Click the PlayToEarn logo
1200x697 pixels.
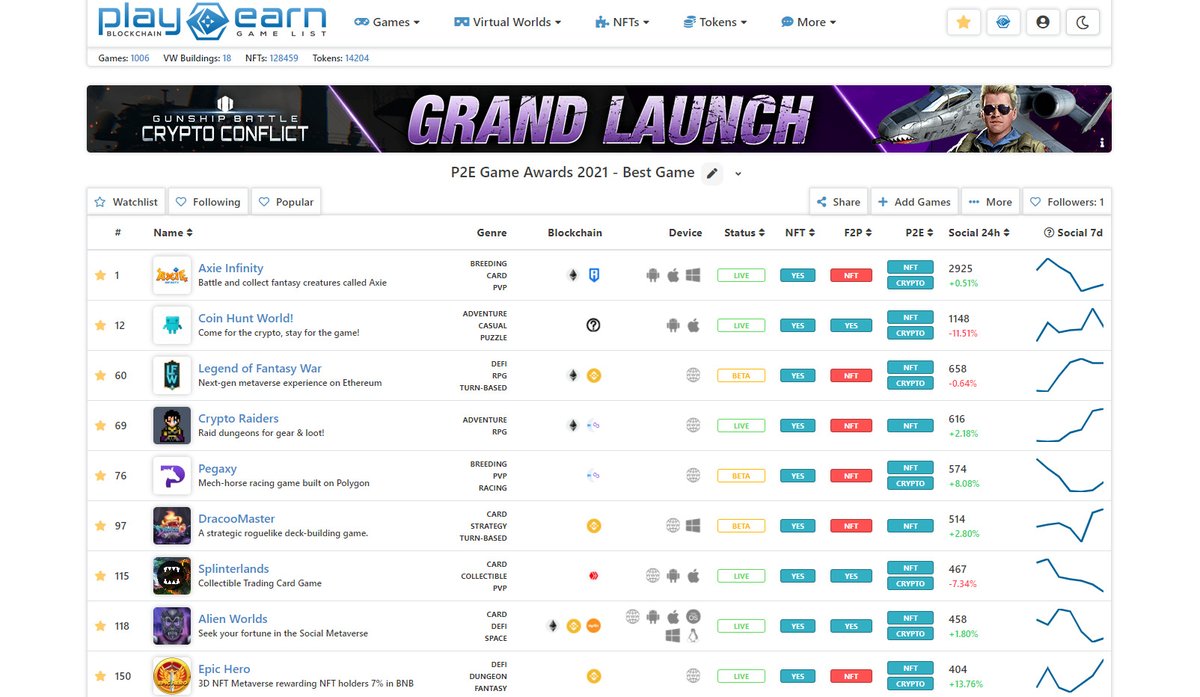[212, 20]
